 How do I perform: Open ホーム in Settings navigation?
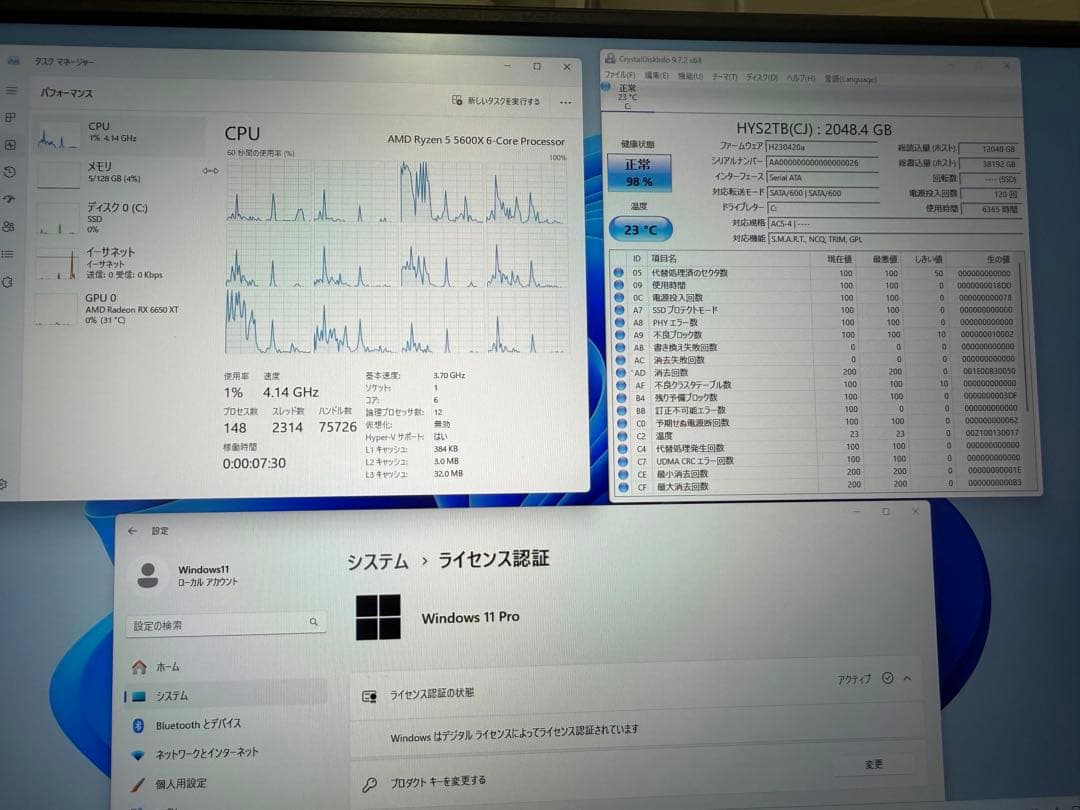225,667
